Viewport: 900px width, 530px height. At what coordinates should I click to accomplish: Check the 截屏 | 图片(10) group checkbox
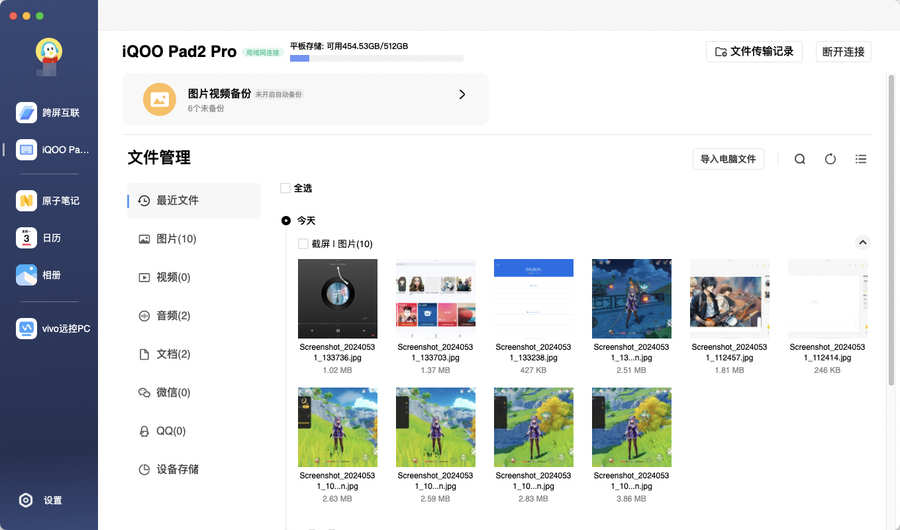pyautogui.click(x=304, y=244)
